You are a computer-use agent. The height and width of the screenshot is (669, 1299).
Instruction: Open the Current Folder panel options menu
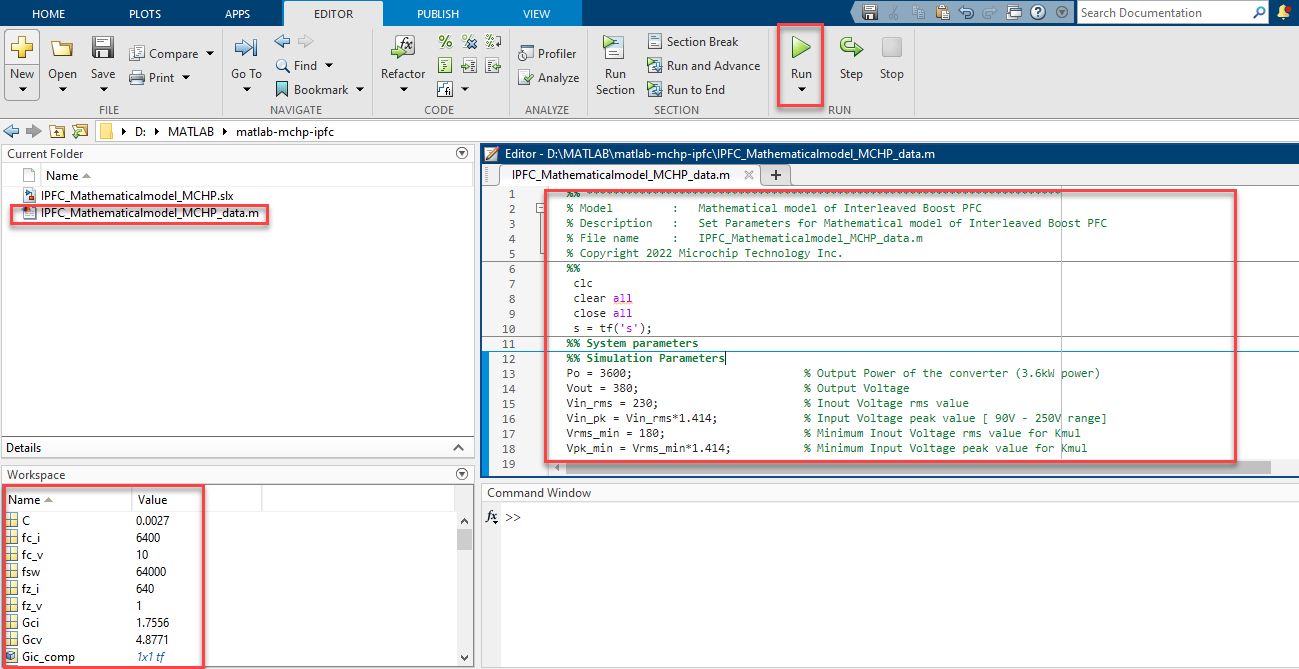click(462, 154)
